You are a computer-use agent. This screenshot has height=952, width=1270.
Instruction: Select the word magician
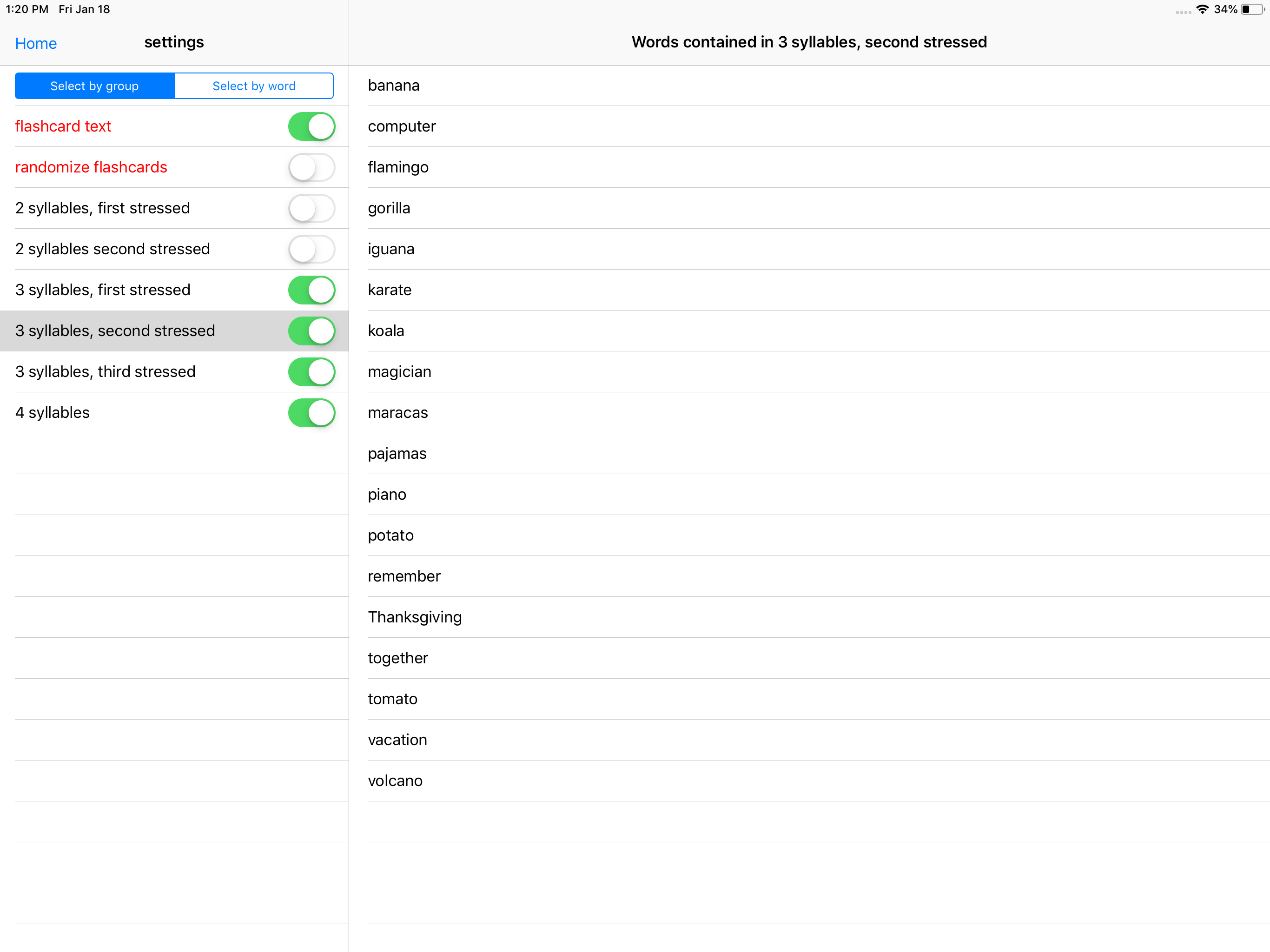(x=400, y=371)
